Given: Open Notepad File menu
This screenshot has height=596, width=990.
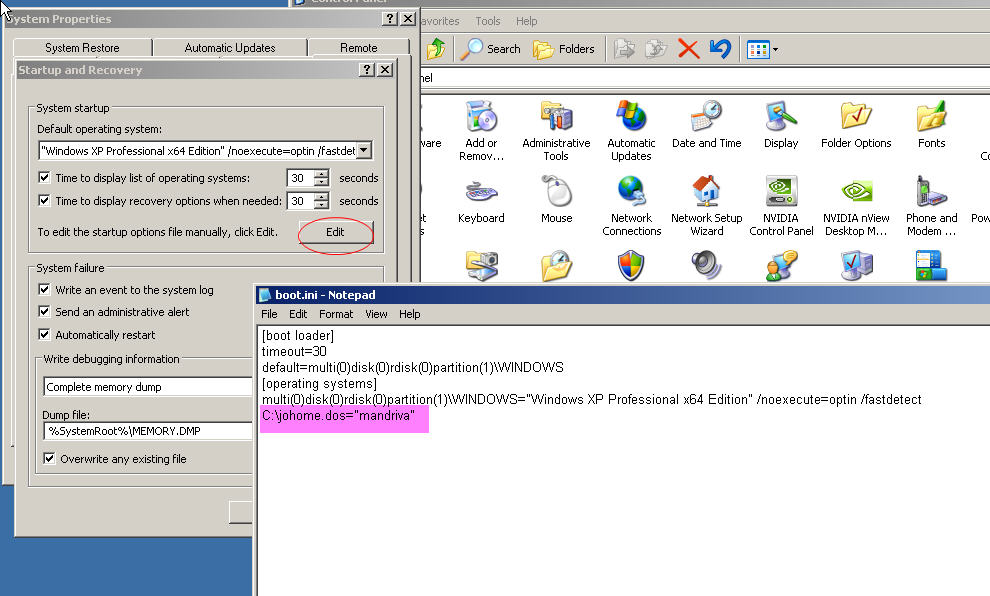Looking at the screenshot, I should 269,314.
